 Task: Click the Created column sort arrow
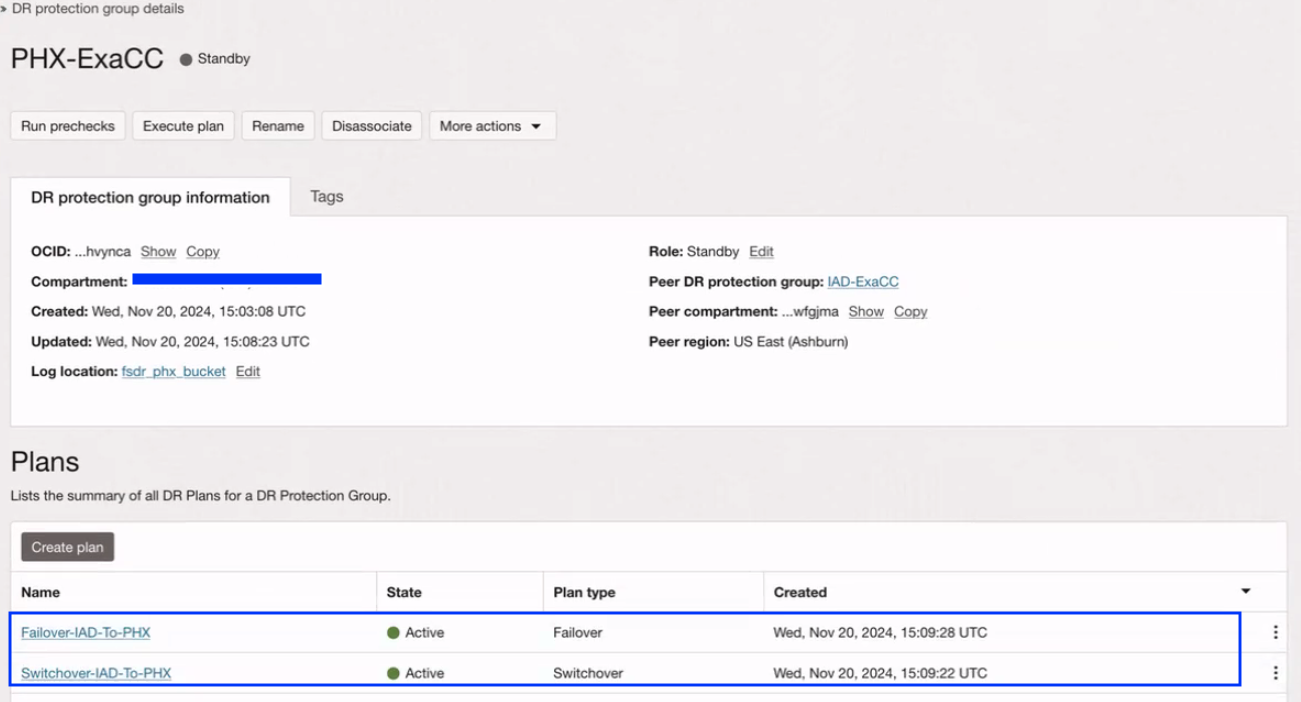[x=1246, y=592]
